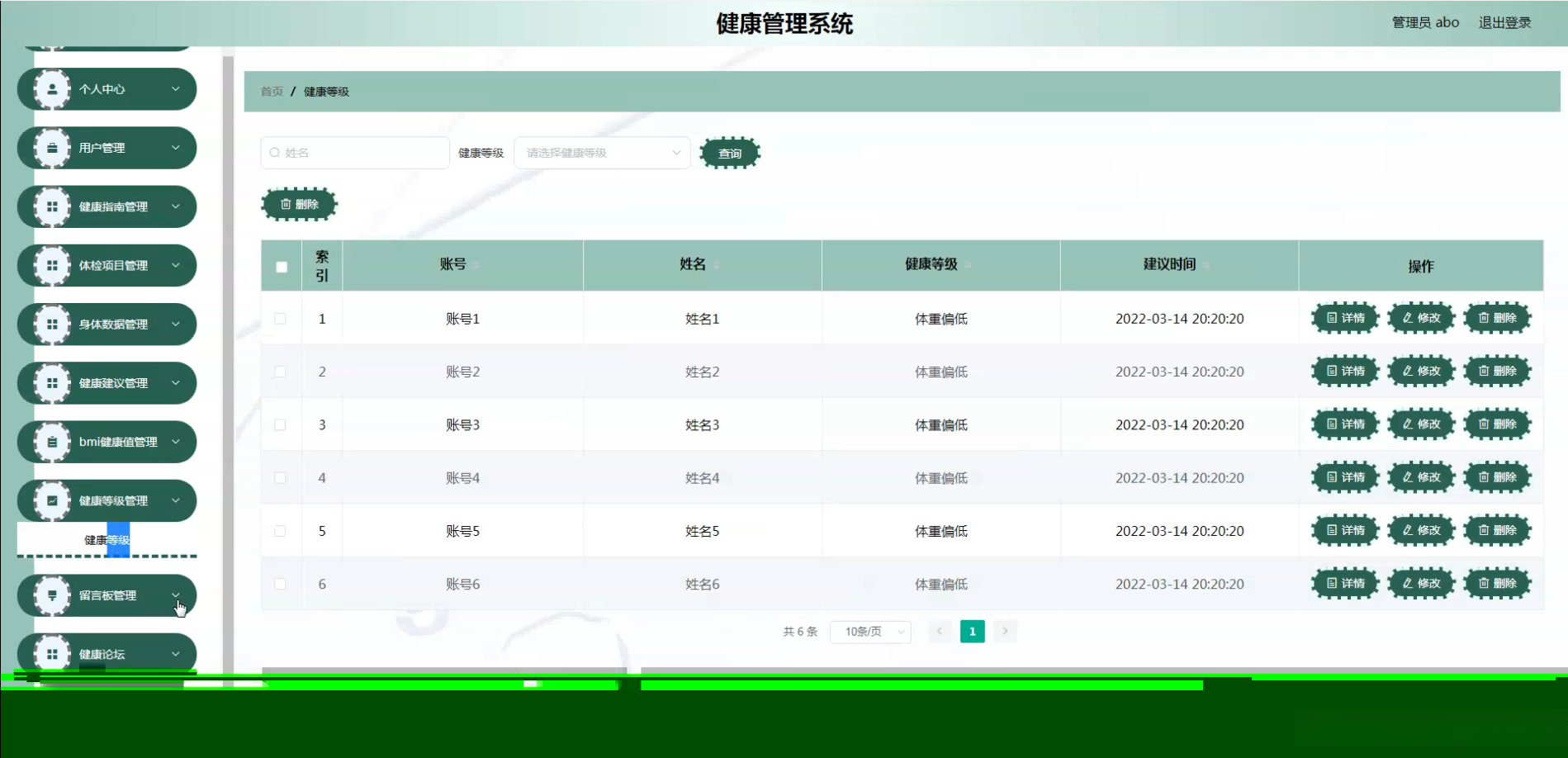This screenshot has height=758, width=1568.
Task: Check the row for 账号3
Action: point(281,424)
